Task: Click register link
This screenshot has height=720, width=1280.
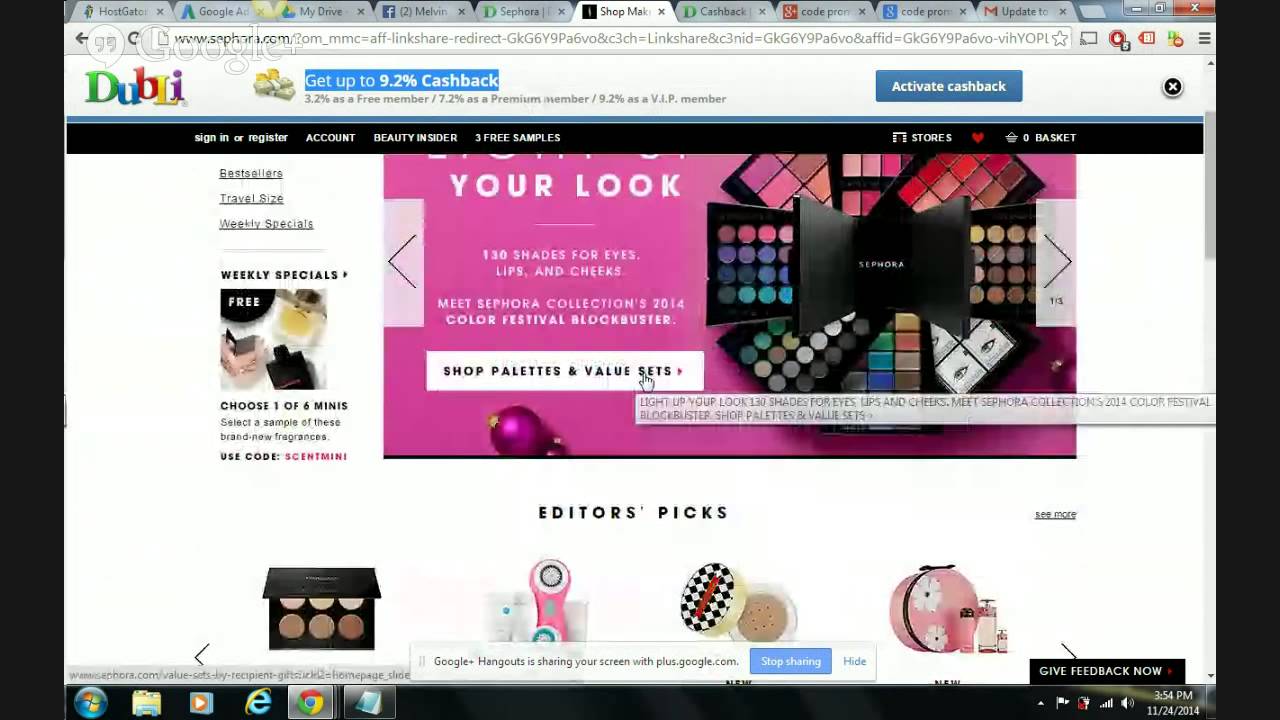Action: point(268,138)
